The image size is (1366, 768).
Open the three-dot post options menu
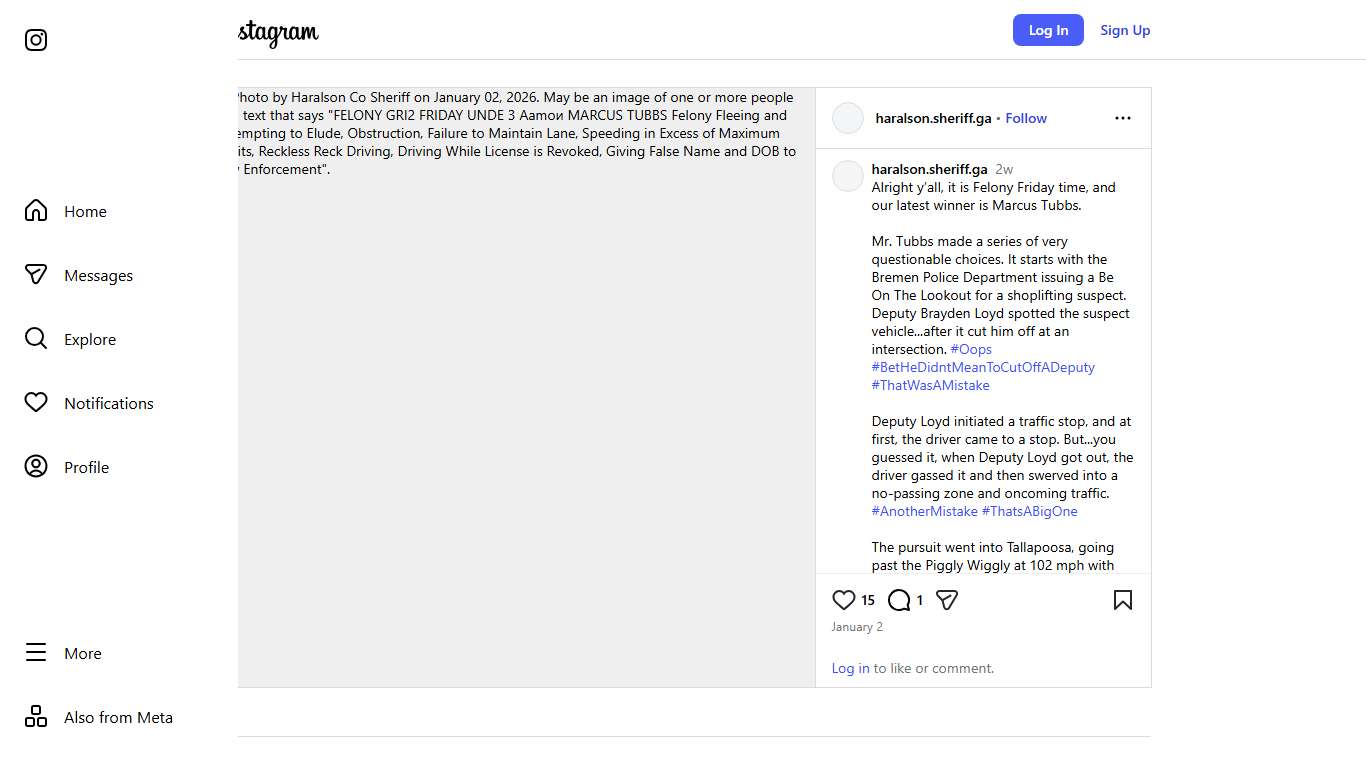1123,118
